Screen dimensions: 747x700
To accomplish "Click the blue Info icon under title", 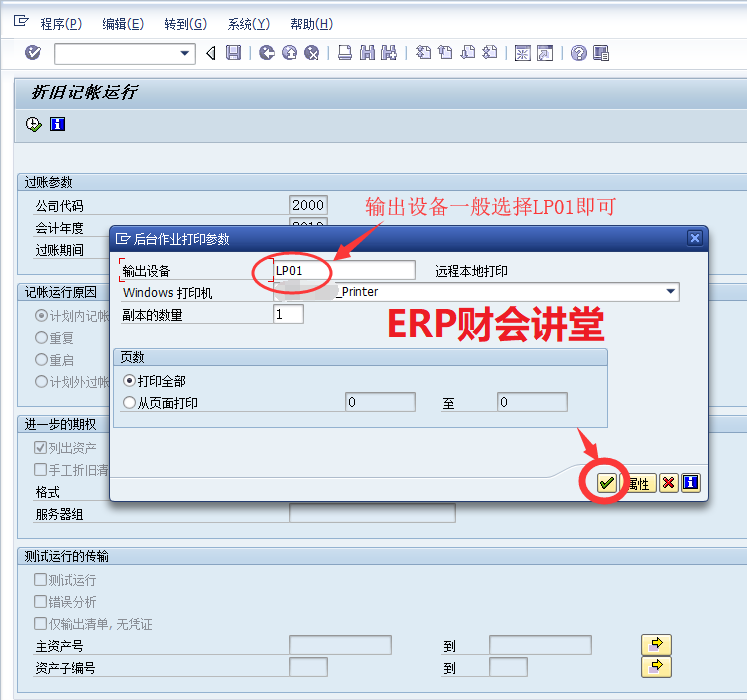I will point(58,124).
